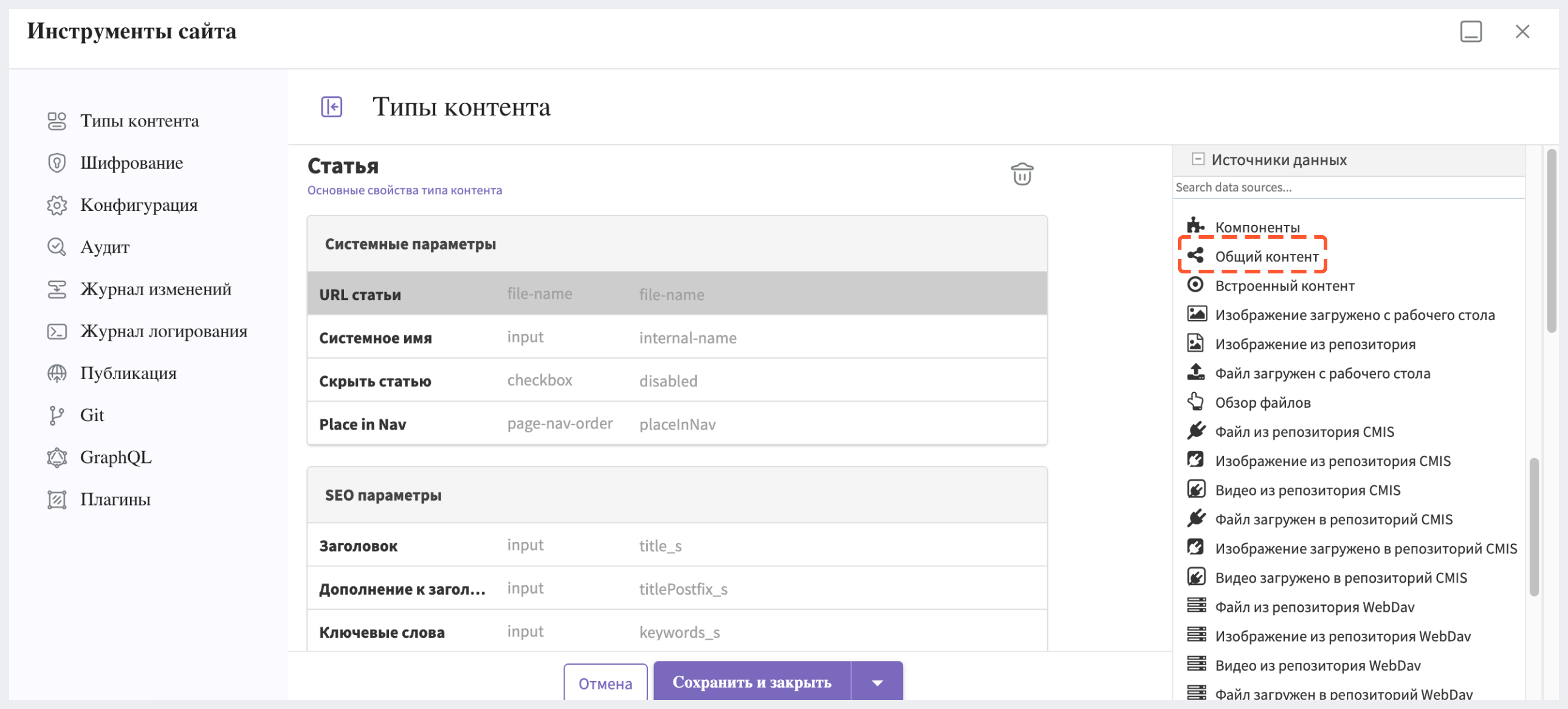This screenshot has width=1568, height=709.
Task: Open Шифрование in sidebar
Action: coord(131,163)
